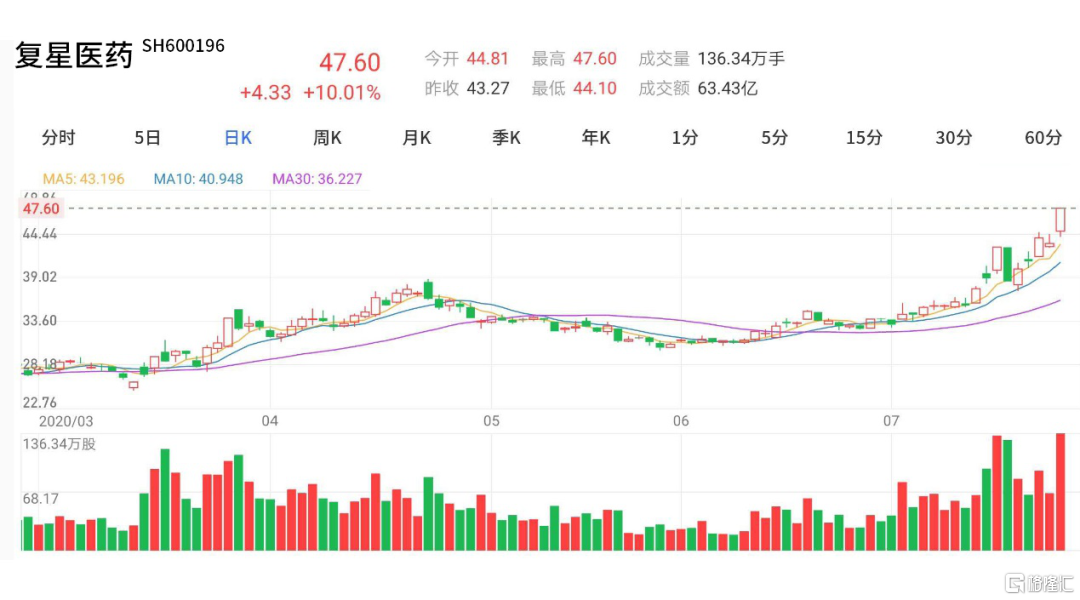Click the 22.76 price axis label

(x=40, y=402)
